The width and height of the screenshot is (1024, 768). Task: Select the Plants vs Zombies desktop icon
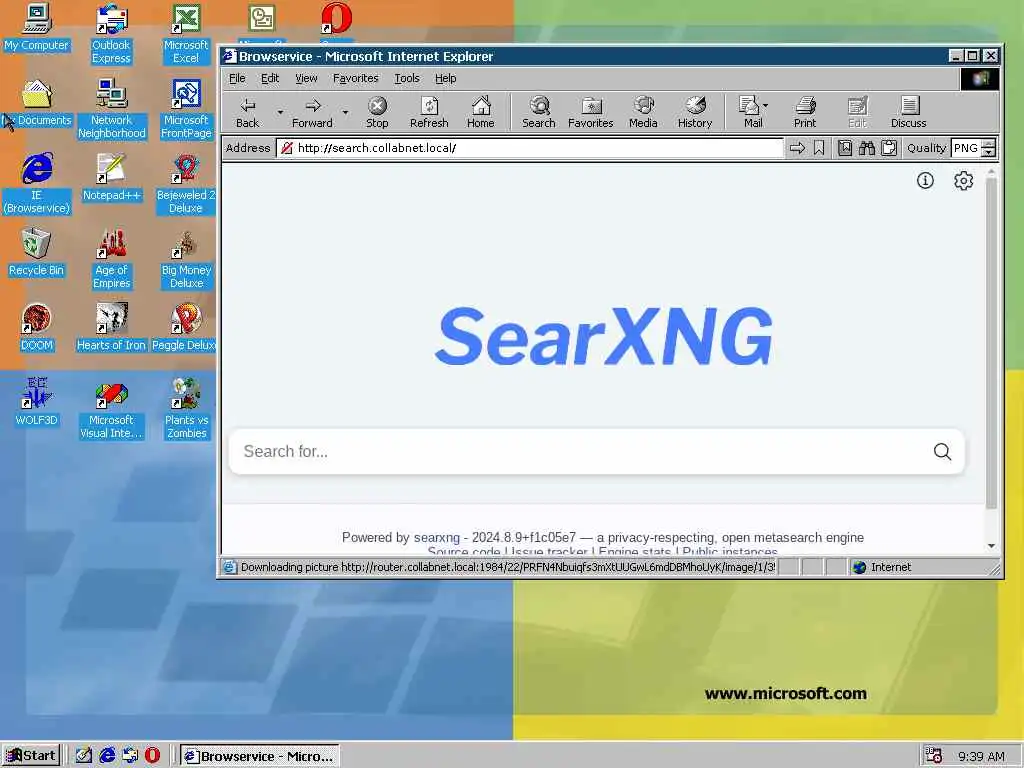coord(186,409)
